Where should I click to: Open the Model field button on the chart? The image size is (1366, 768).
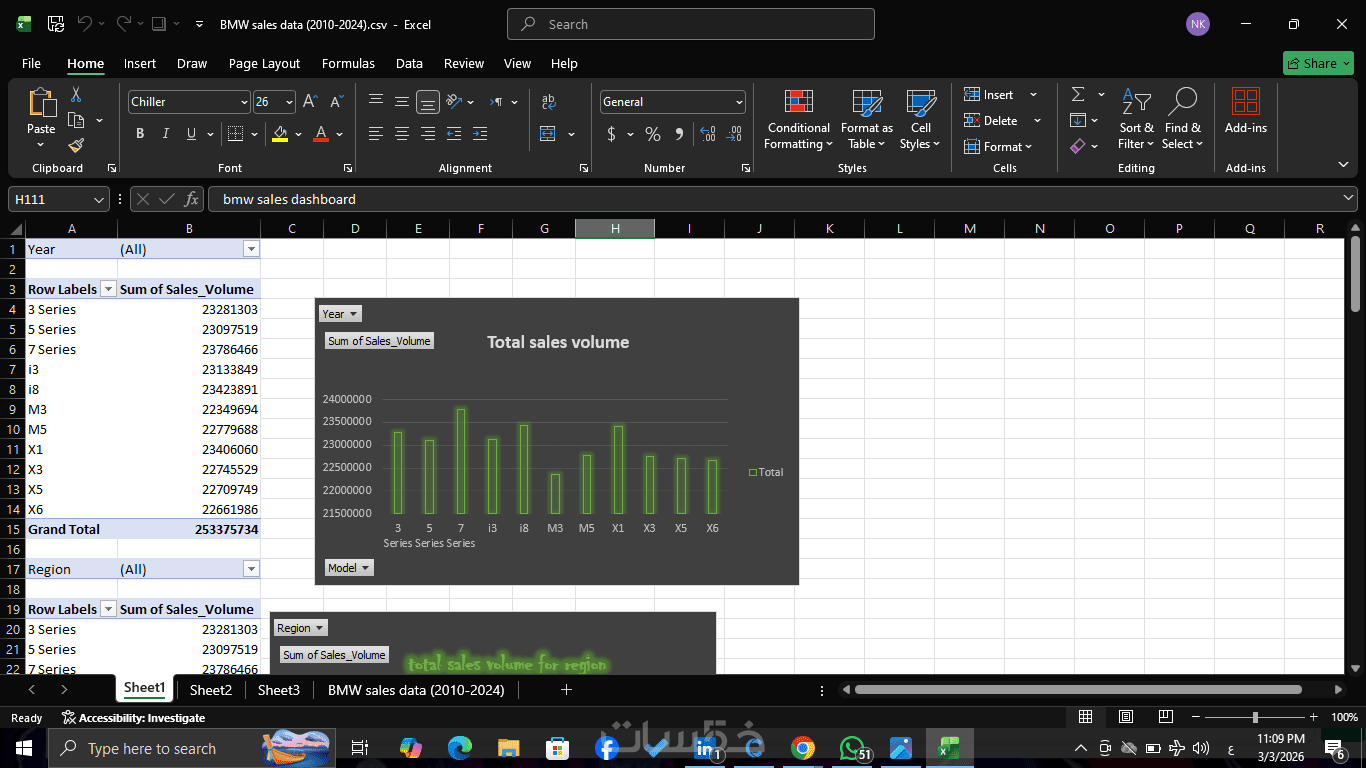tap(349, 568)
